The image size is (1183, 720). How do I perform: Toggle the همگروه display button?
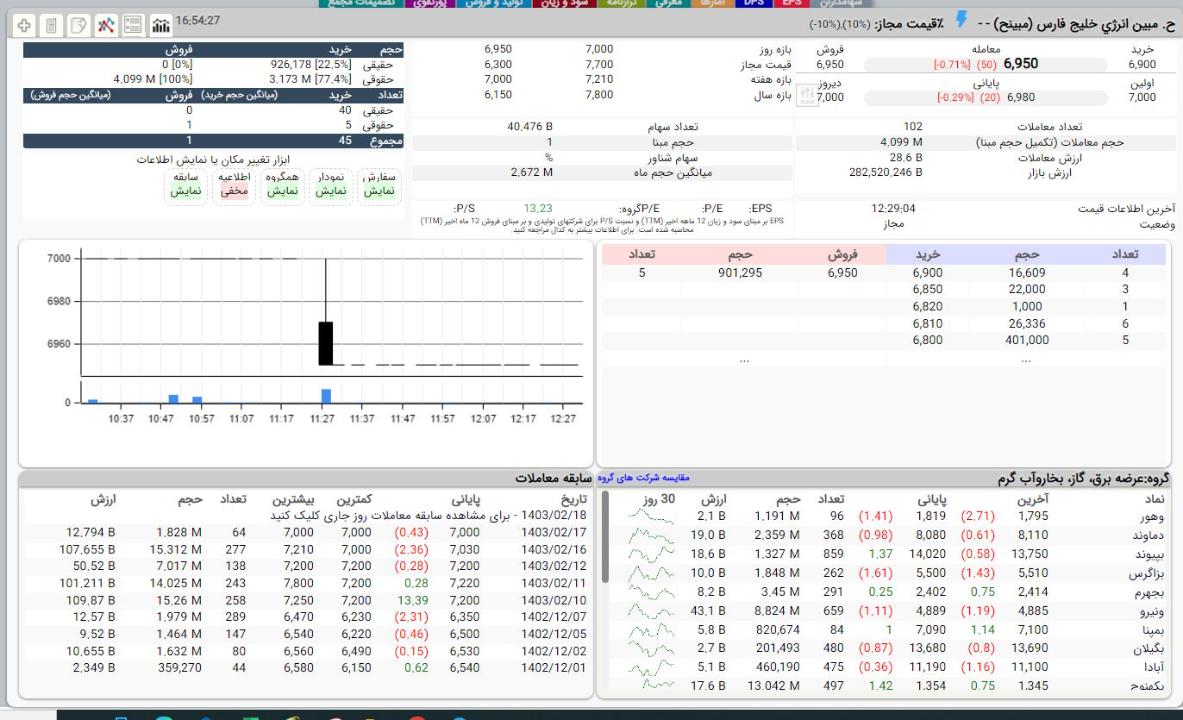pyautogui.click(x=282, y=182)
